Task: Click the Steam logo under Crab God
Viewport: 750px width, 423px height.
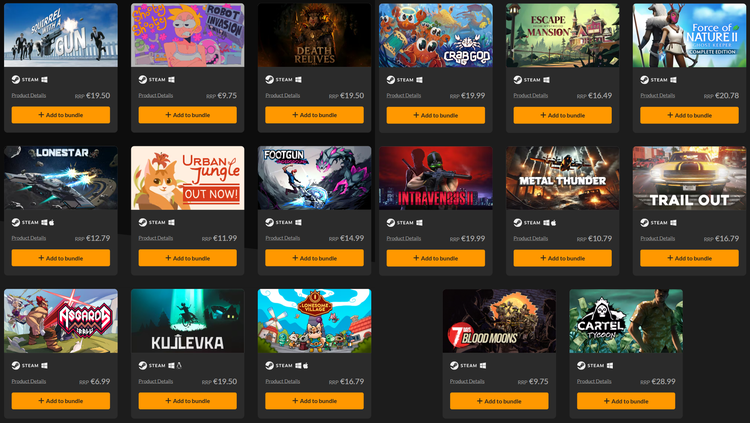Action: pyautogui.click(x=391, y=80)
